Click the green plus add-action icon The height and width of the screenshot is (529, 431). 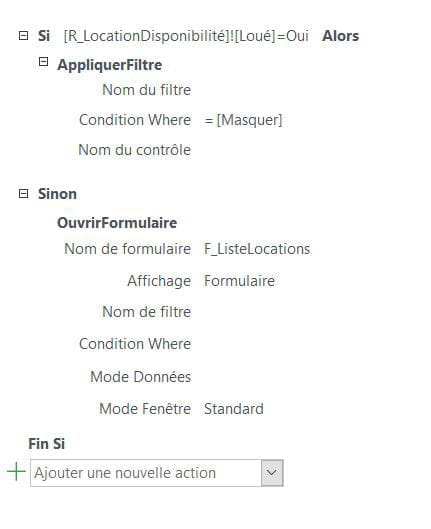pyautogui.click(x=16, y=472)
